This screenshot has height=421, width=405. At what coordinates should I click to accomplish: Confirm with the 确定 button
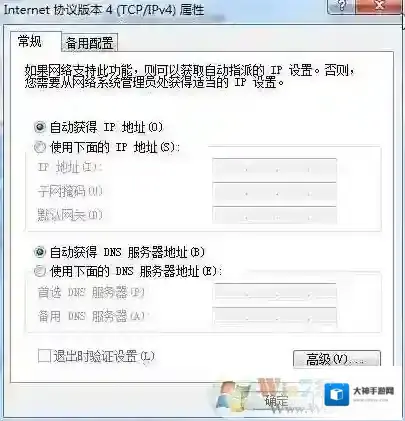277,401
